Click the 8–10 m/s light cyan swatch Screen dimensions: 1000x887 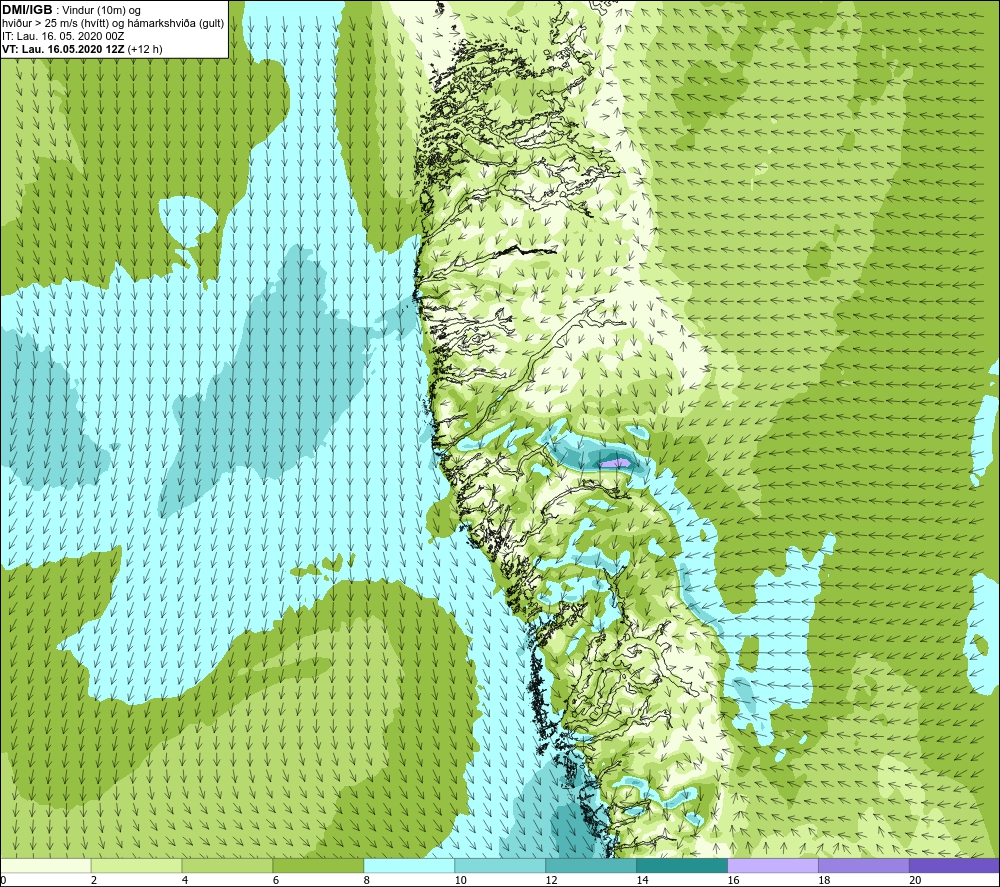coord(409,865)
